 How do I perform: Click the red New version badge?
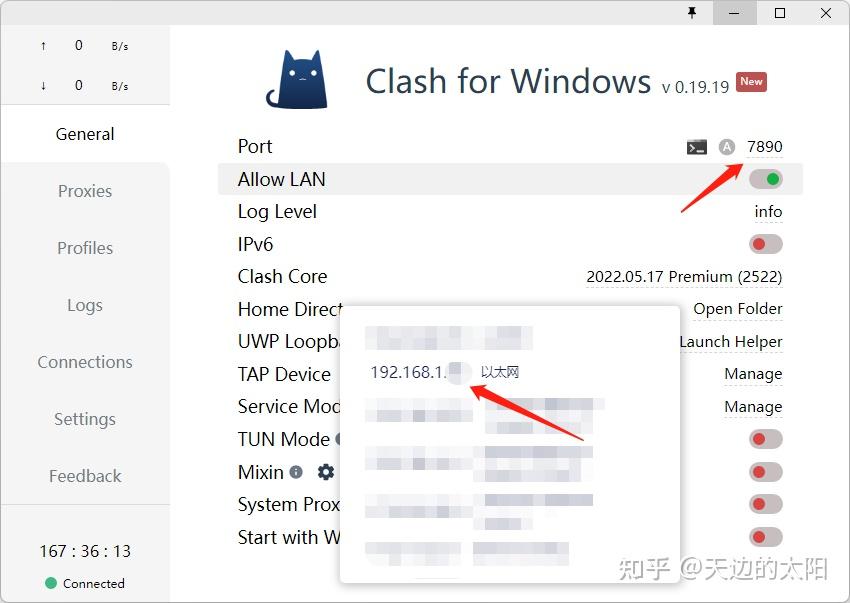(x=751, y=82)
